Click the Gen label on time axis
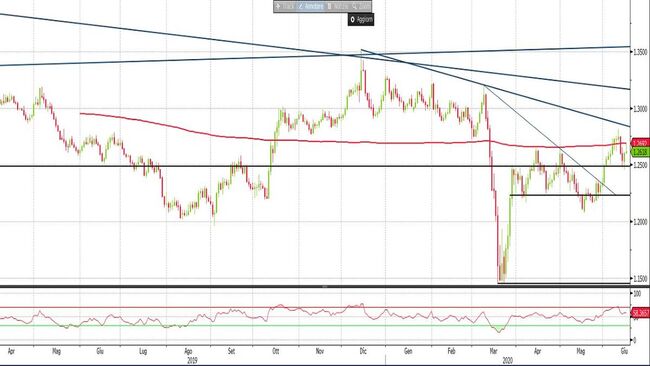The height and width of the screenshot is (366, 650). 408,351
